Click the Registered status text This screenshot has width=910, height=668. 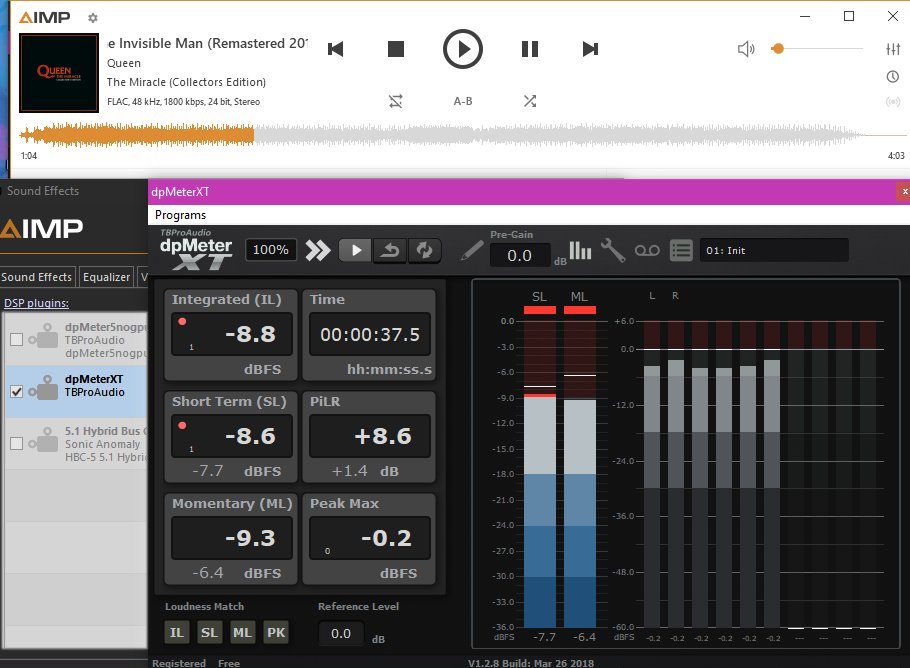pyautogui.click(x=179, y=663)
